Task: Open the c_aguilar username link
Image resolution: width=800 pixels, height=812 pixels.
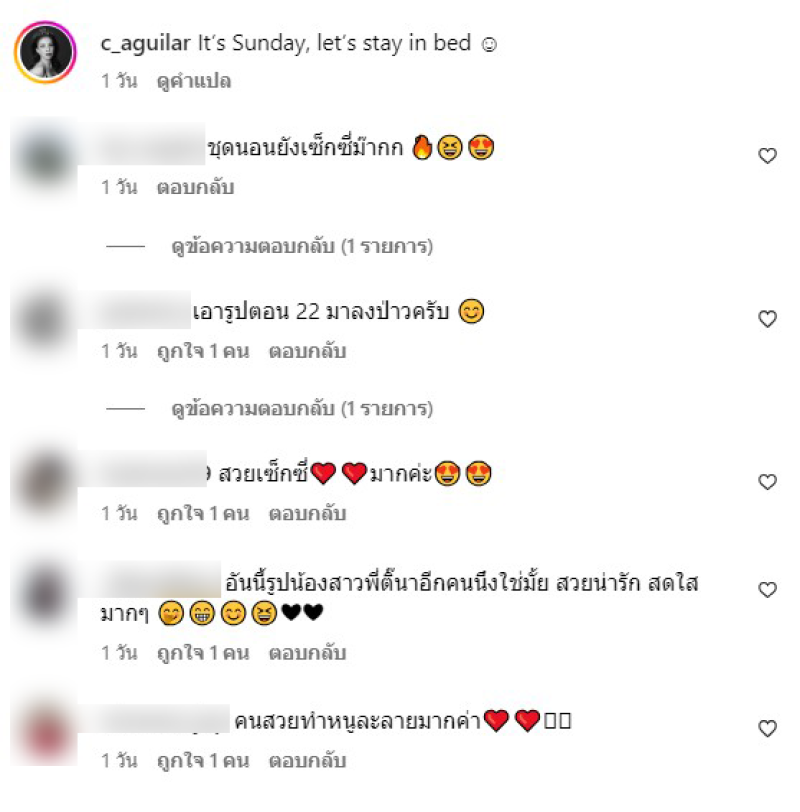Action: [146, 44]
